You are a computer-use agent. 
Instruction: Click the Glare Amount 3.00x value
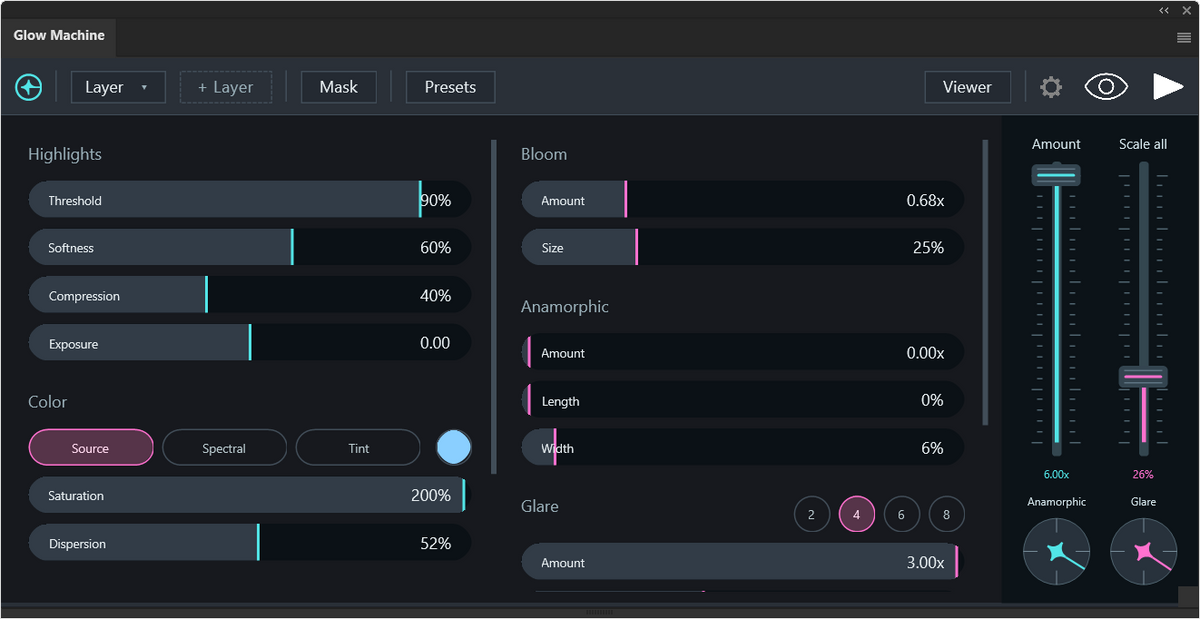(x=925, y=562)
